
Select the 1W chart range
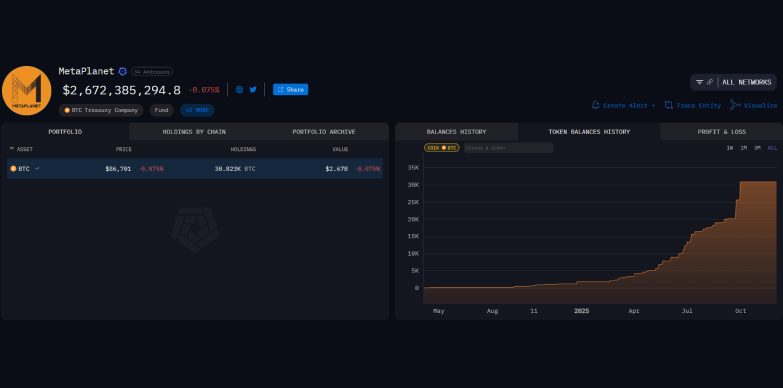coord(730,148)
